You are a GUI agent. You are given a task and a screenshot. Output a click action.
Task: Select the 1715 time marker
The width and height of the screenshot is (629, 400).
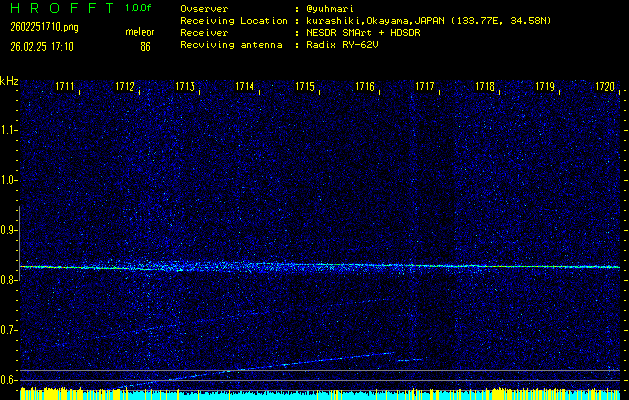click(306, 87)
